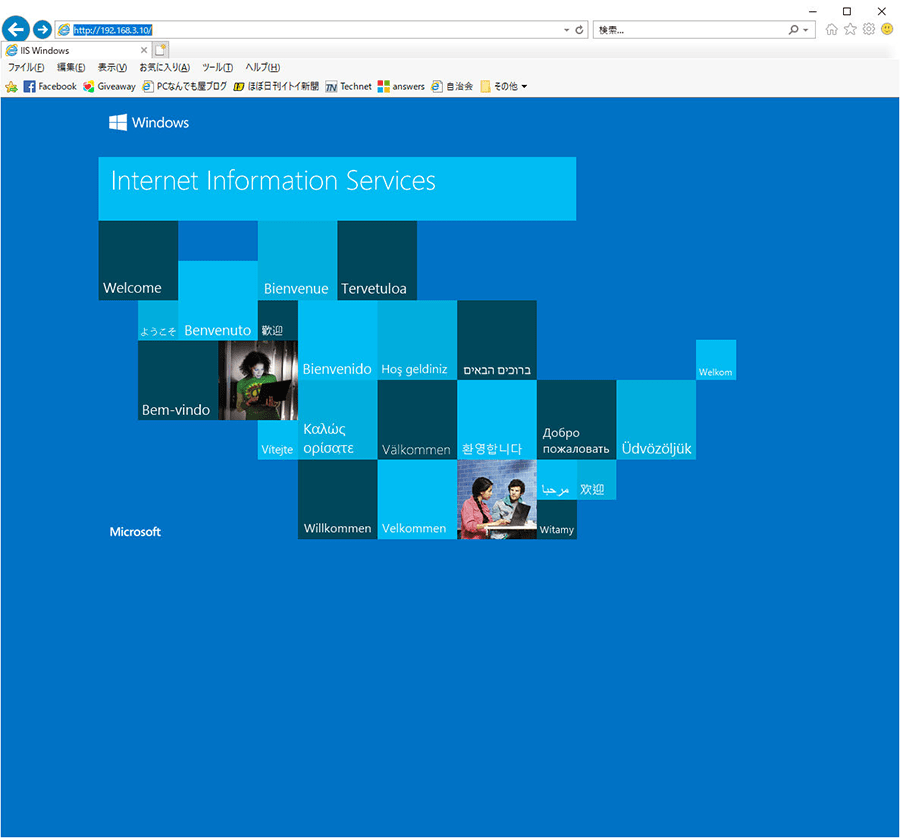Viewport: 900px width, 838px height.
Task: Open the ほぼ日刊イトイ新聞 favorite
Action: (x=276, y=87)
